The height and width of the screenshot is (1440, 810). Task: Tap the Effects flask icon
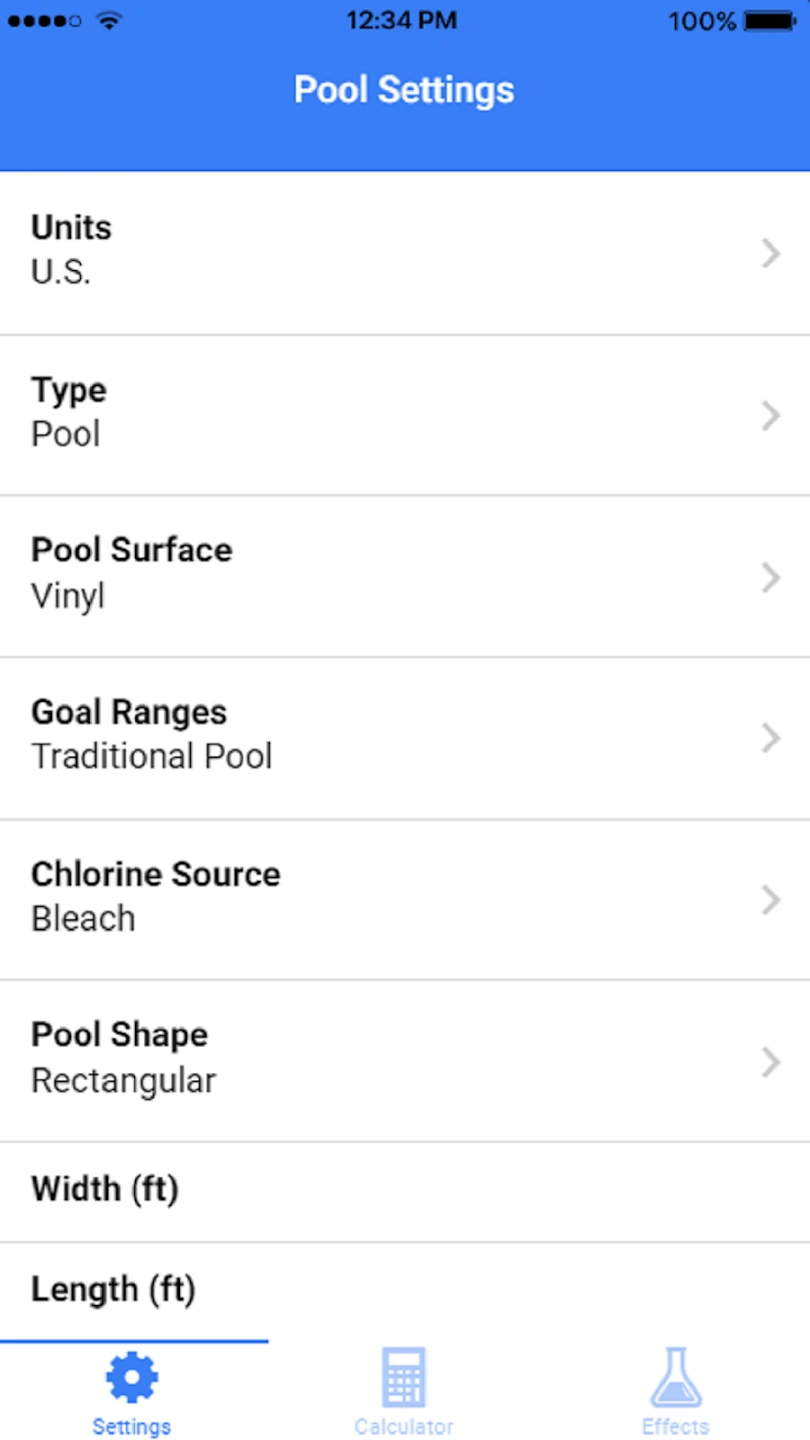click(x=676, y=1377)
